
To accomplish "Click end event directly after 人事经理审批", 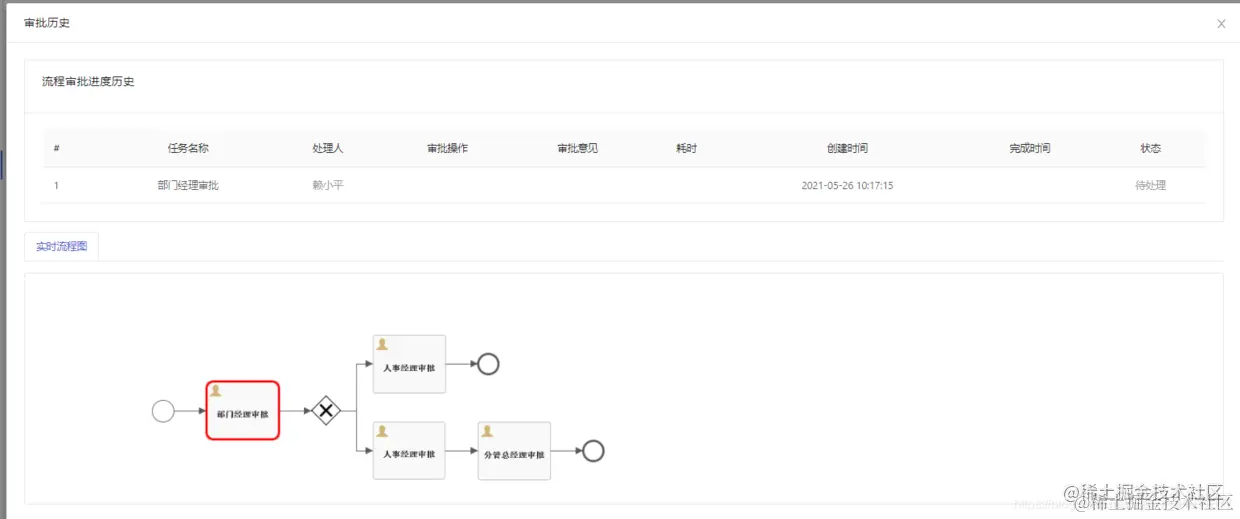I will coord(488,364).
